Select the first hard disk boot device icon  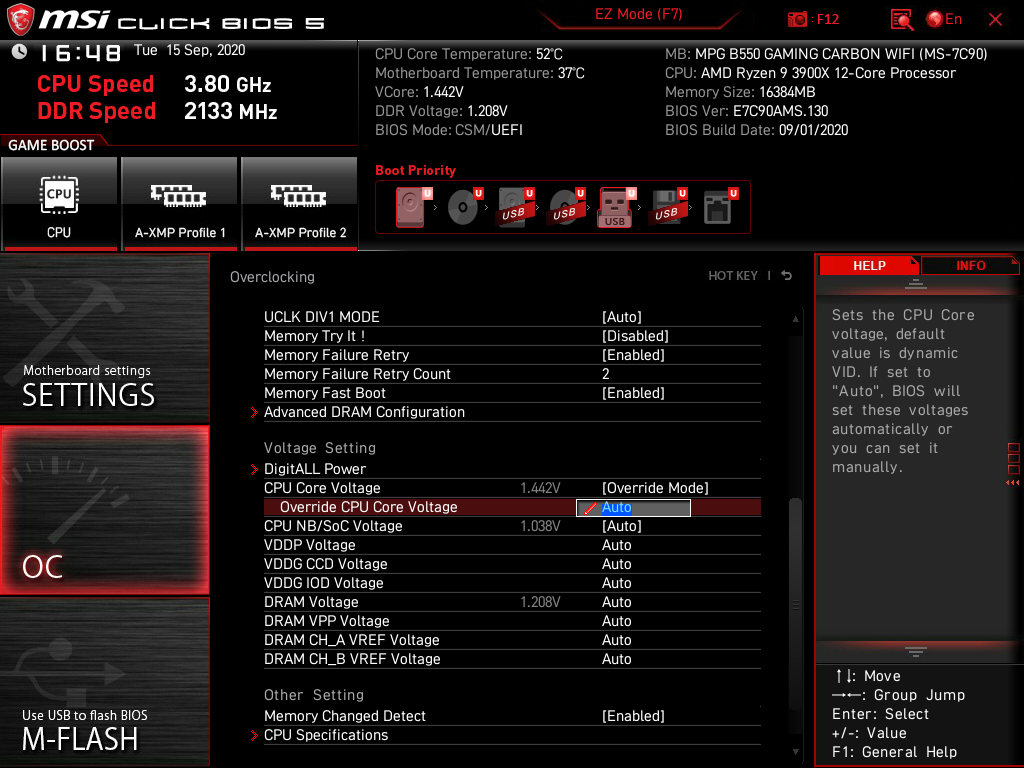pyautogui.click(x=413, y=206)
